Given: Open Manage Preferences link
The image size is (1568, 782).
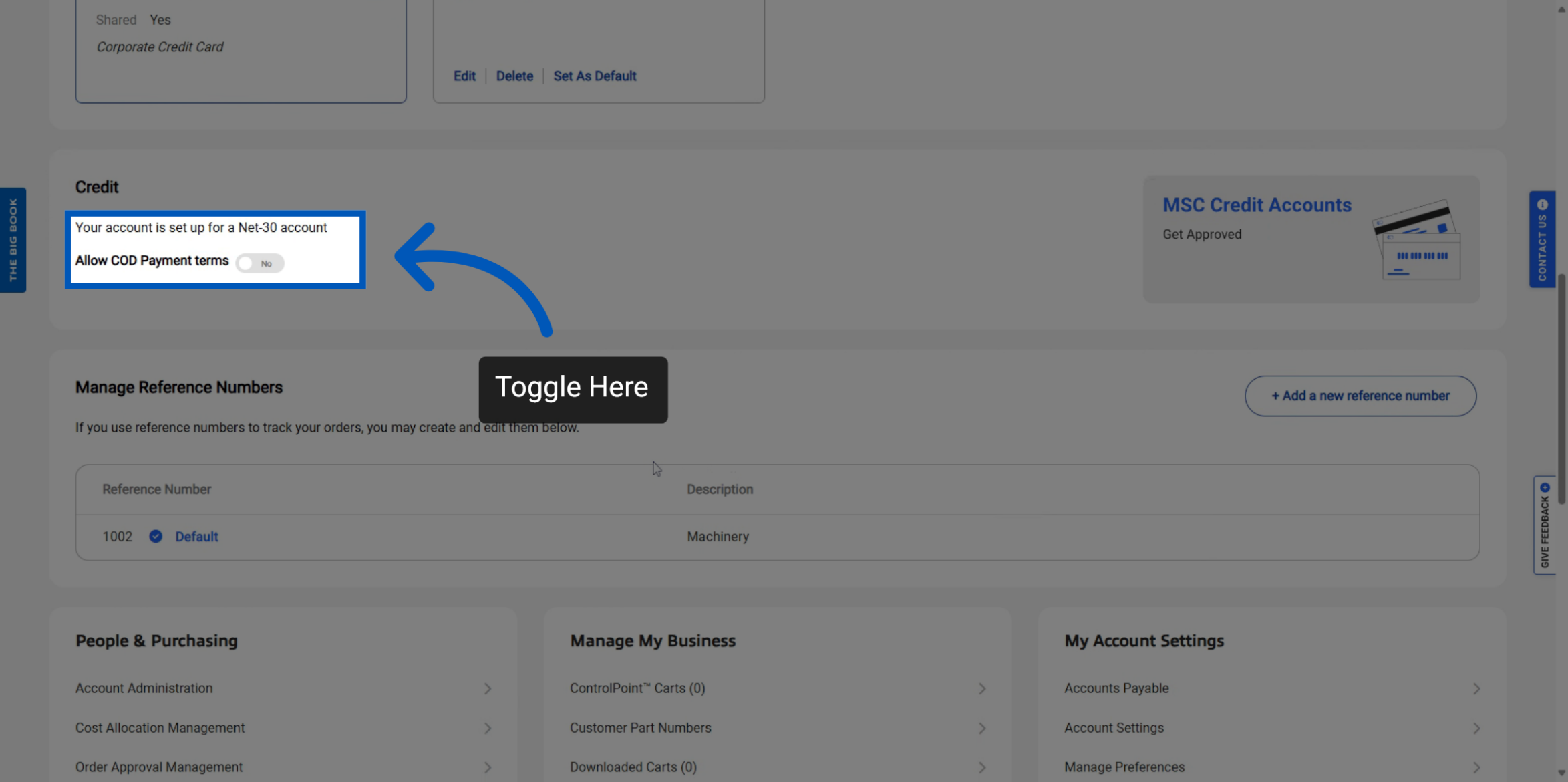Looking at the screenshot, I should pyautogui.click(x=1124, y=767).
